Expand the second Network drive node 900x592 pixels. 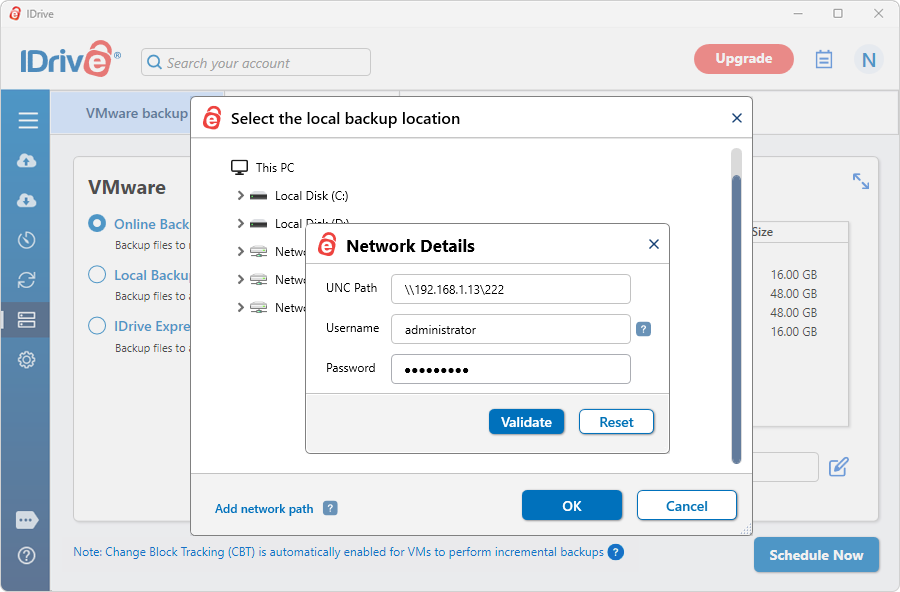pos(240,279)
